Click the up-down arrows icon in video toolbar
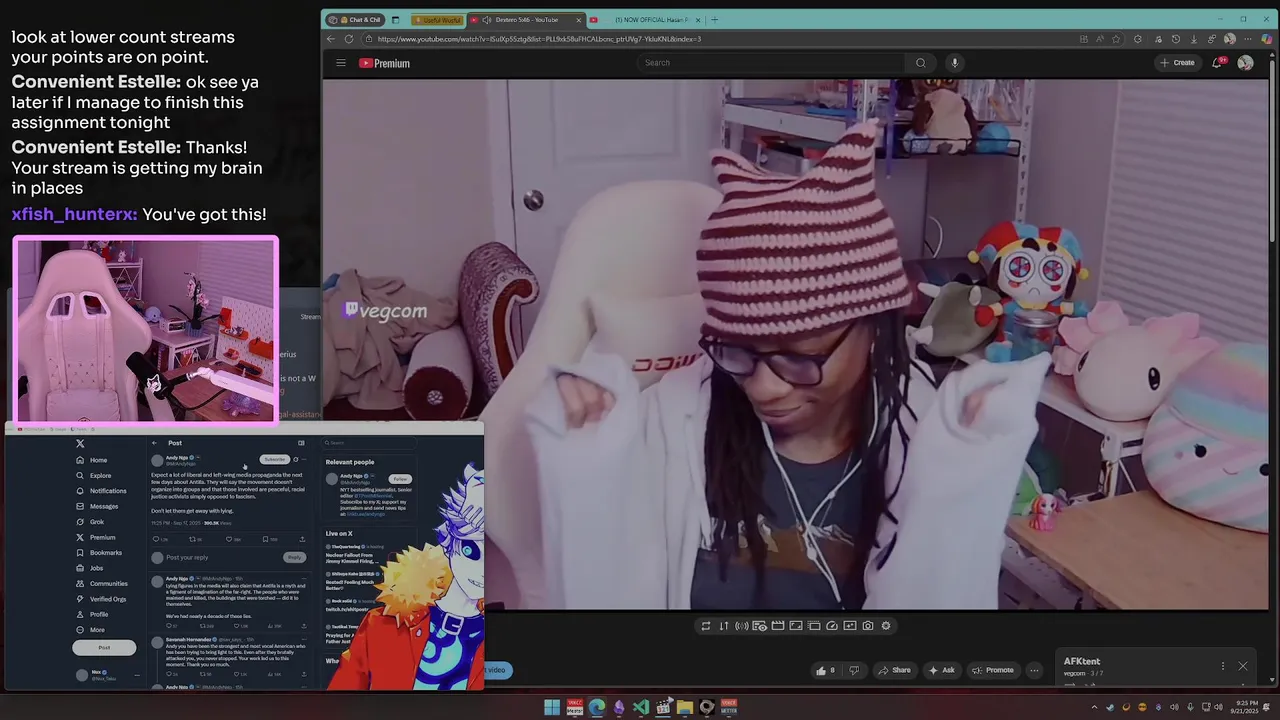Viewport: 1280px width, 720px height. click(x=724, y=626)
